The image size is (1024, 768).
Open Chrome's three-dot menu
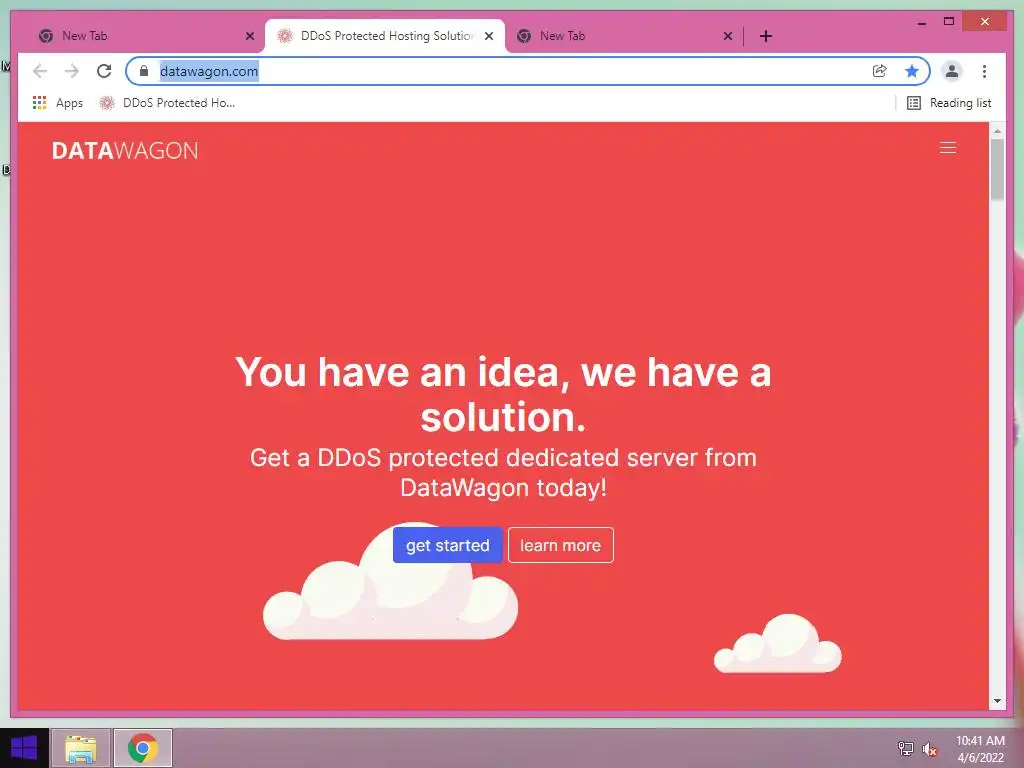[984, 71]
